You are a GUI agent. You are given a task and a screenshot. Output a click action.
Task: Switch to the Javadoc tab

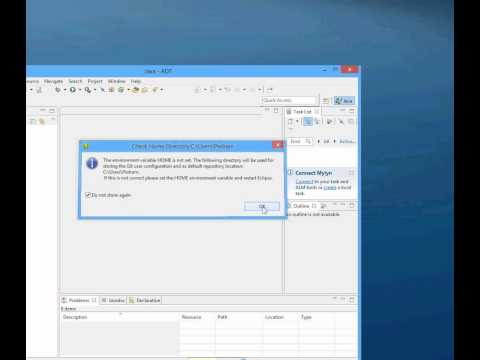pyautogui.click(x=113, y=300)
